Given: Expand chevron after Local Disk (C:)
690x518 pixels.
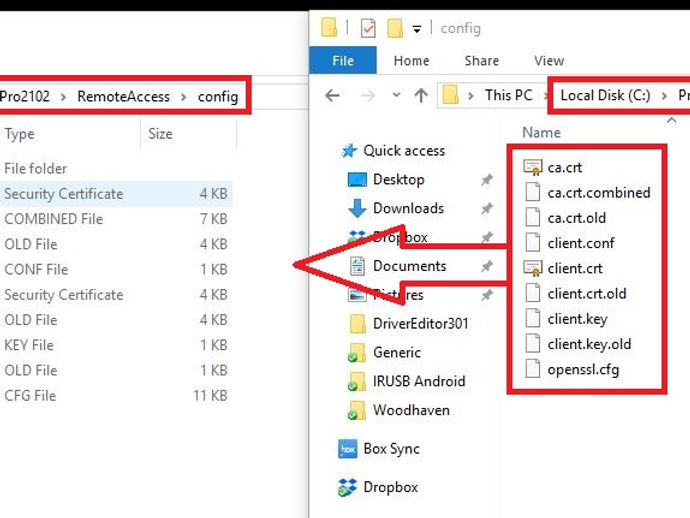Looking at the screenshot, I should click(664, 96).
